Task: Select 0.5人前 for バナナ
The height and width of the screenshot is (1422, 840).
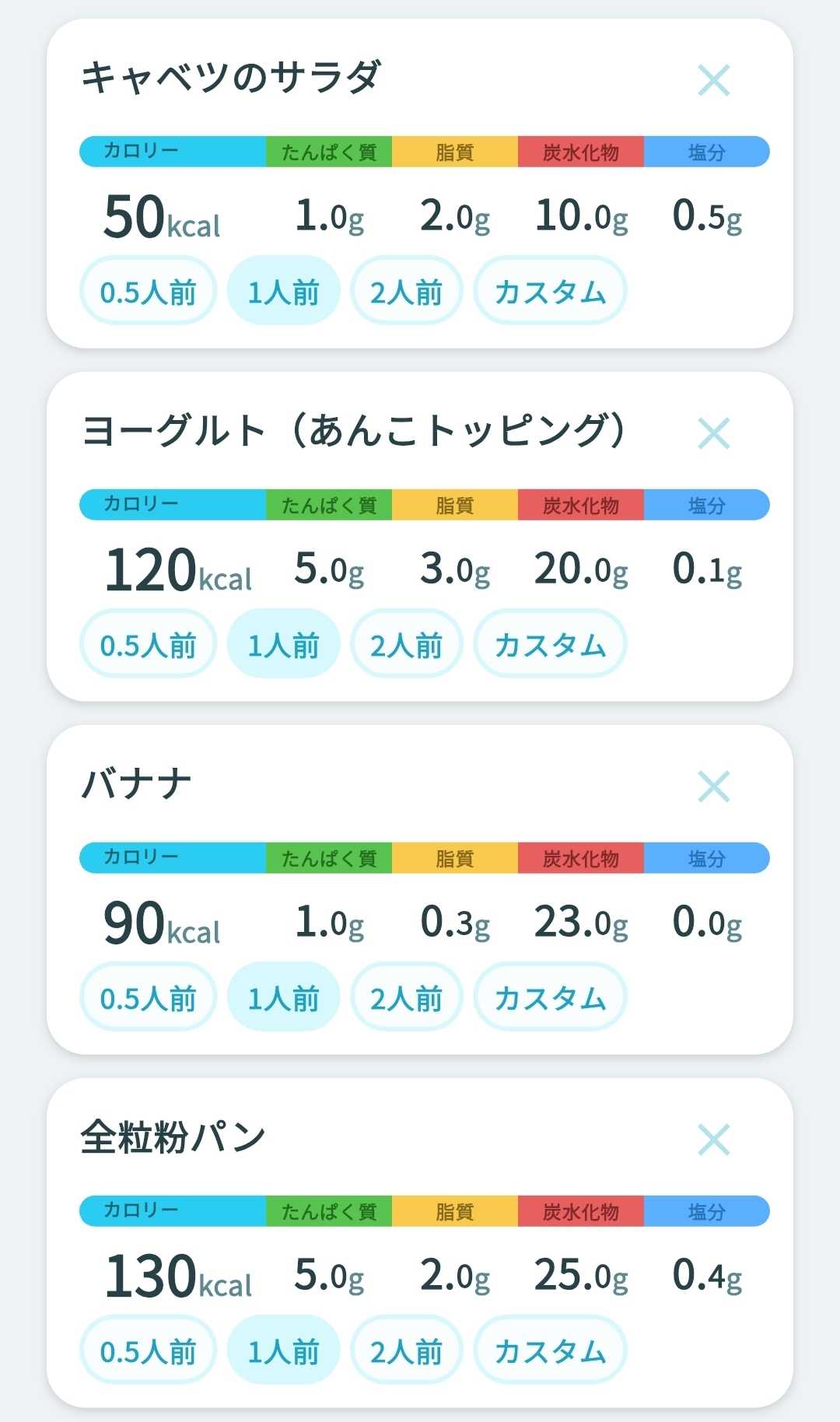Action: [148, 996]
